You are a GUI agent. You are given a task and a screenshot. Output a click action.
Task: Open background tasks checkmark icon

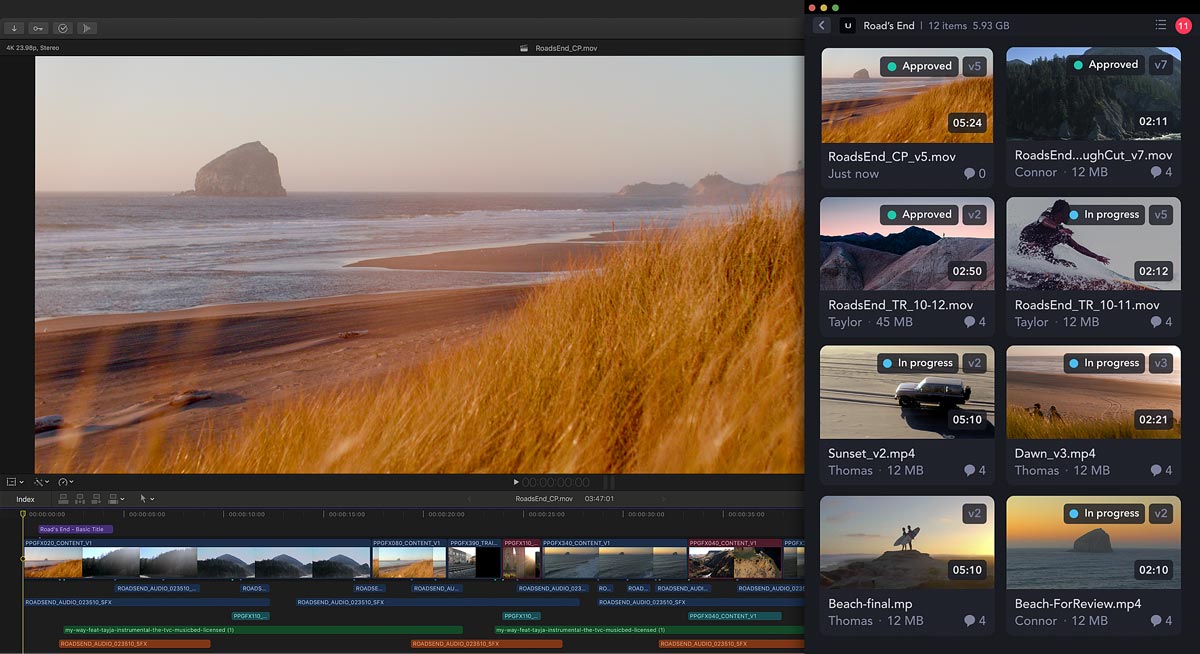pos(62,28)
